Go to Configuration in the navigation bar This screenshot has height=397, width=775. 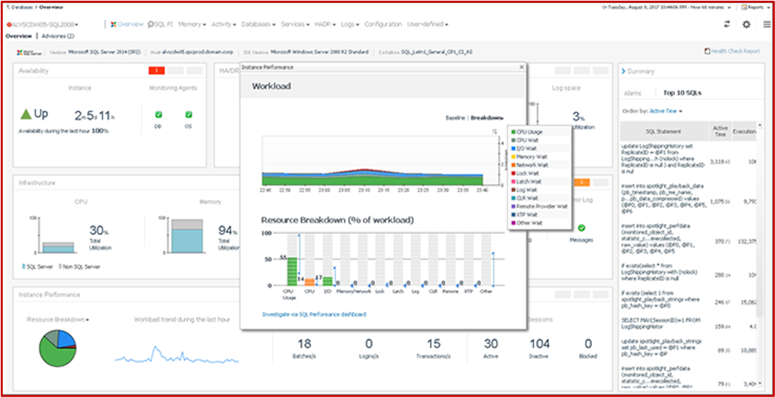(383, 24)
